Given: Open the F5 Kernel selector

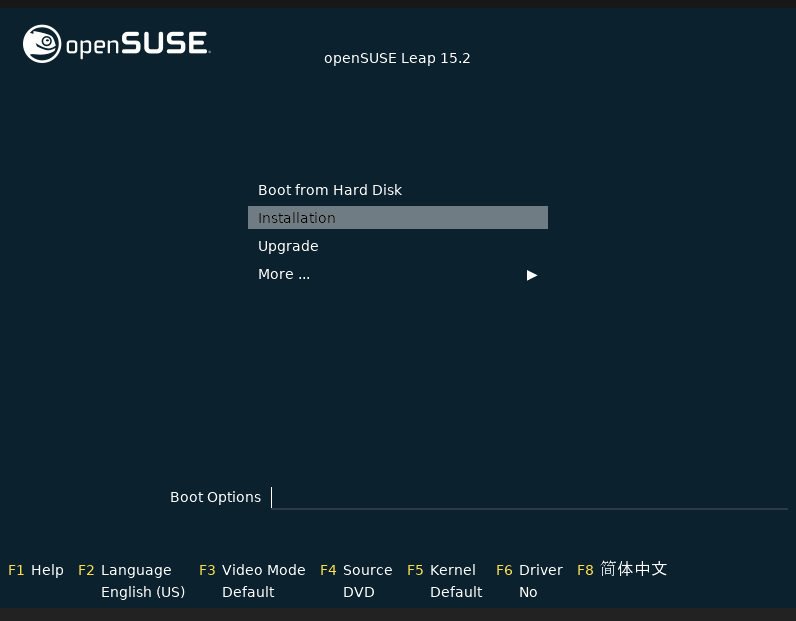Looking at the screenshot, I should click(x=442, y=570).
